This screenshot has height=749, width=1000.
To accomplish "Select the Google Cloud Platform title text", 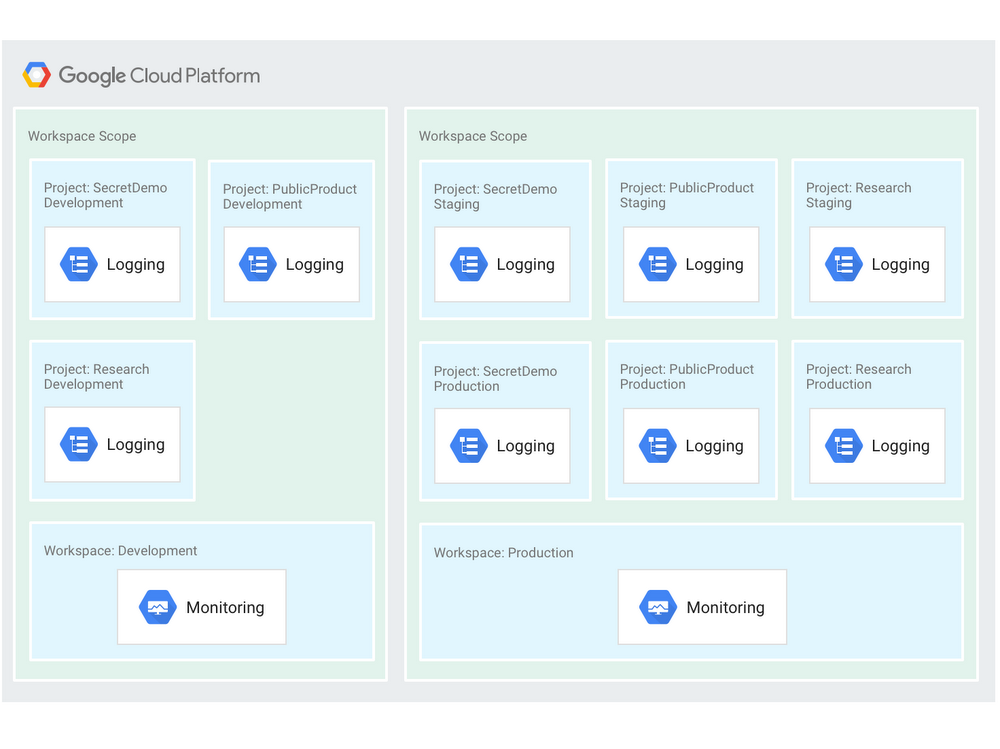I will coord(159,76).
